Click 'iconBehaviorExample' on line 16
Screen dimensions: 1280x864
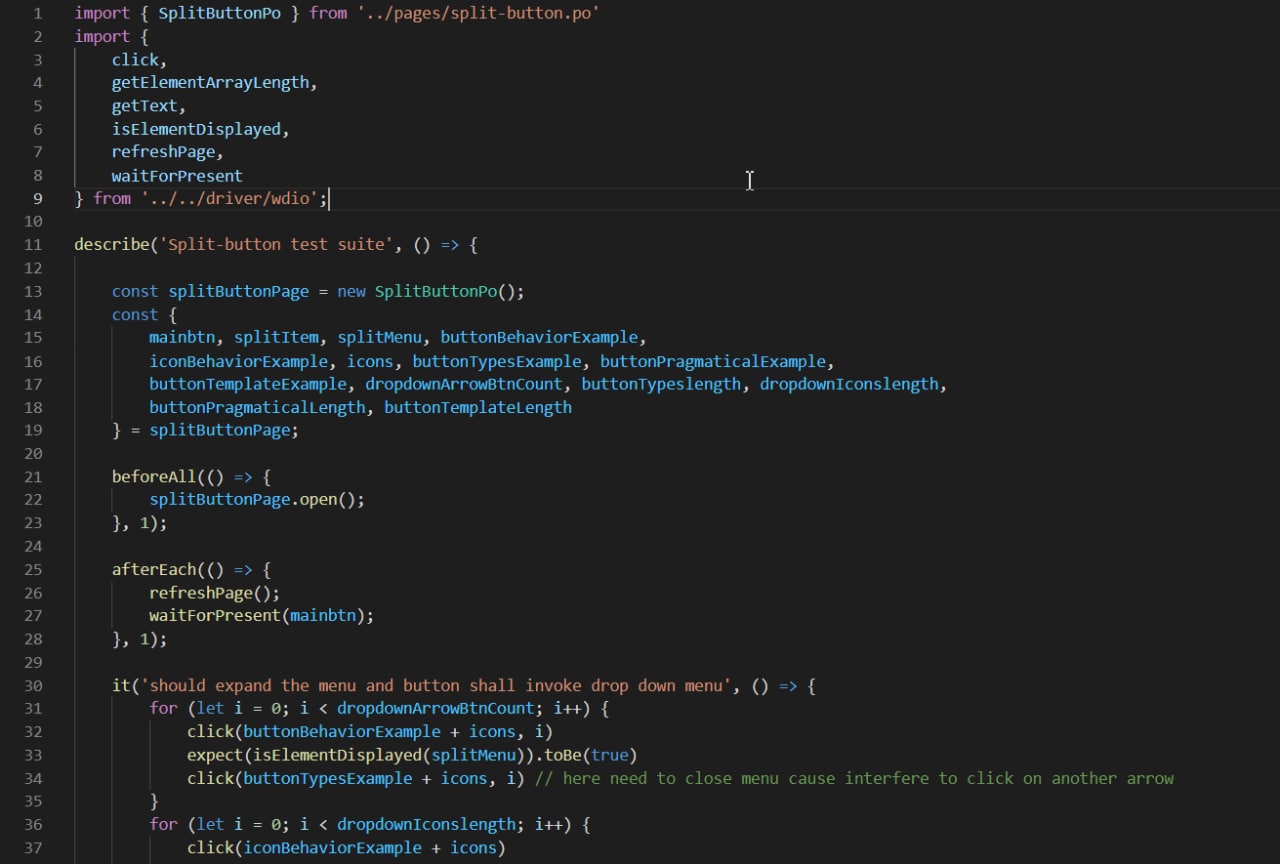click(238, 361)
